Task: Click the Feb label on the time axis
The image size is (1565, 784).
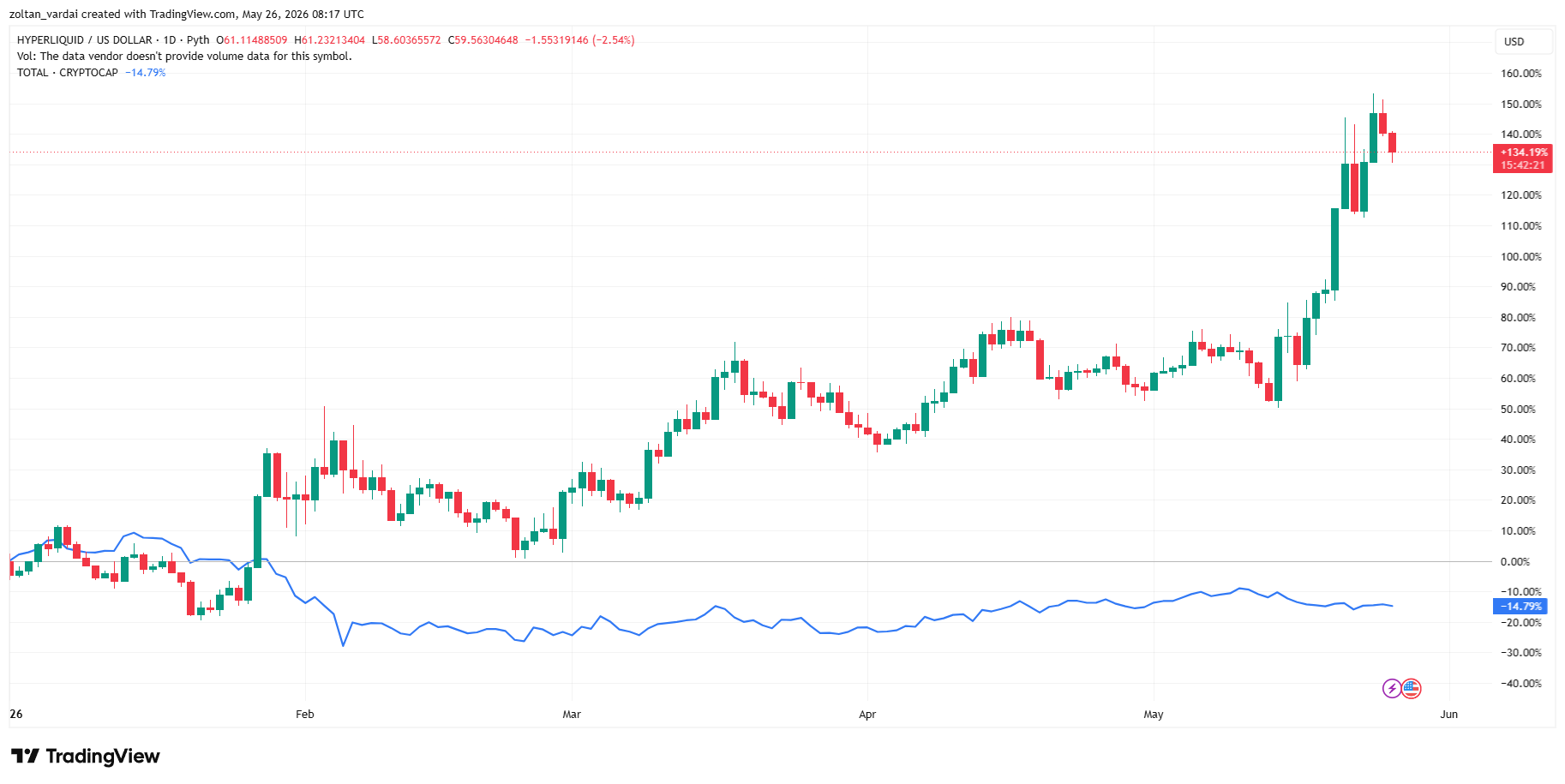Action: [x=304, y=714]
